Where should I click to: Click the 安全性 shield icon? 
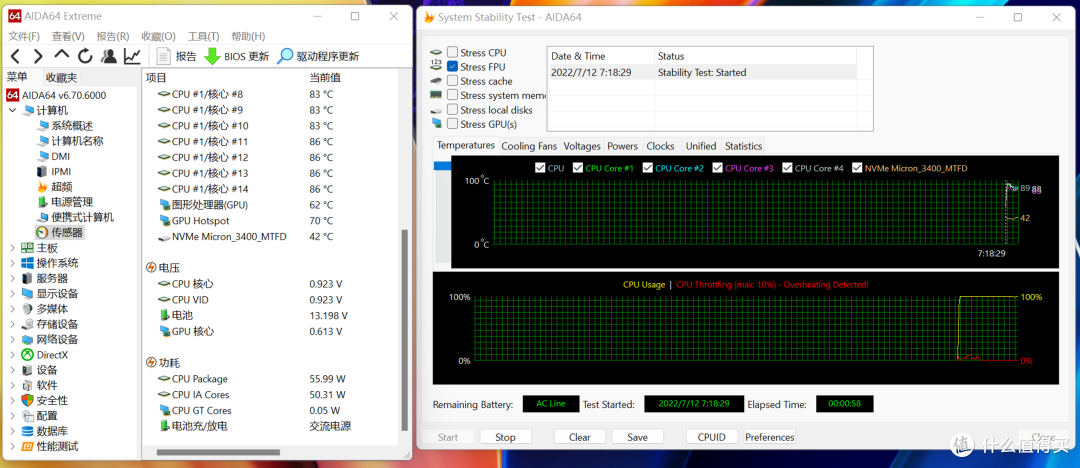(x=28, y=400)
